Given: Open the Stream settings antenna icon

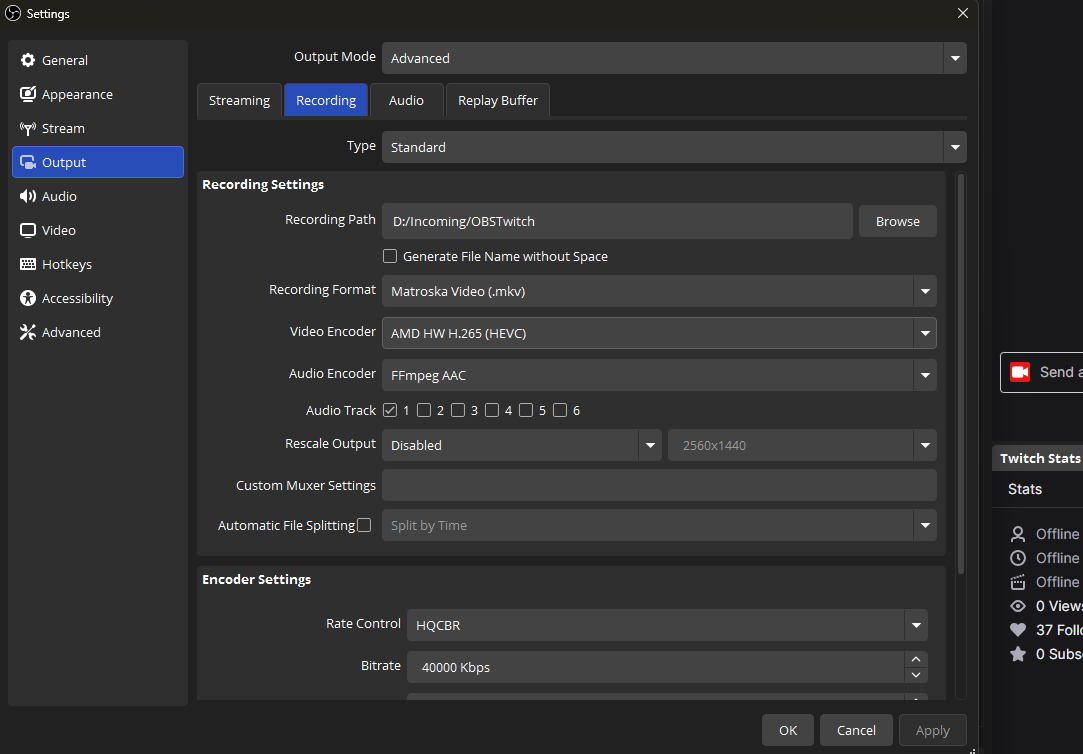Looking at the screenshot, I should [28, 129].
